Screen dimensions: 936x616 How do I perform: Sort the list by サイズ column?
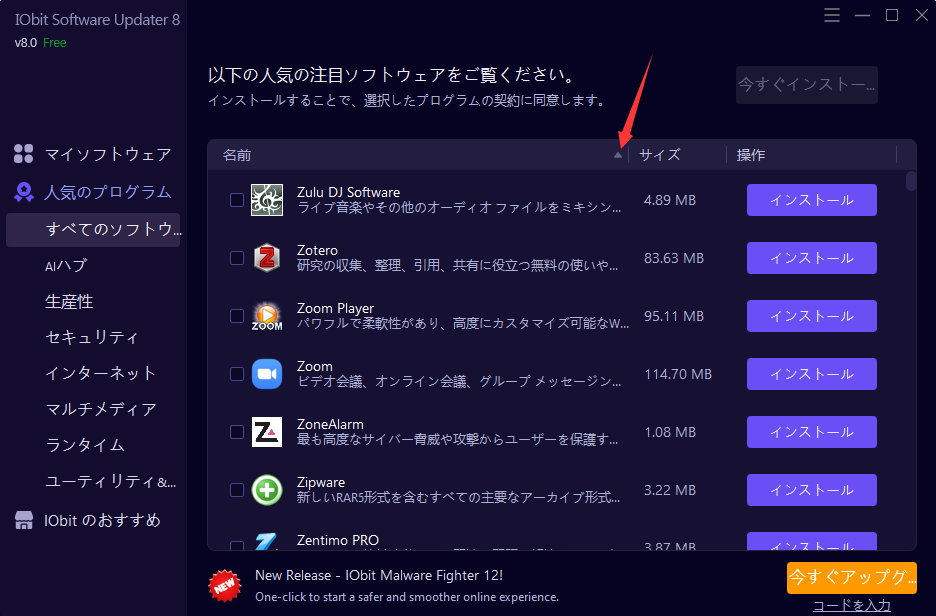pyautogui.click(x=660, y=155)
